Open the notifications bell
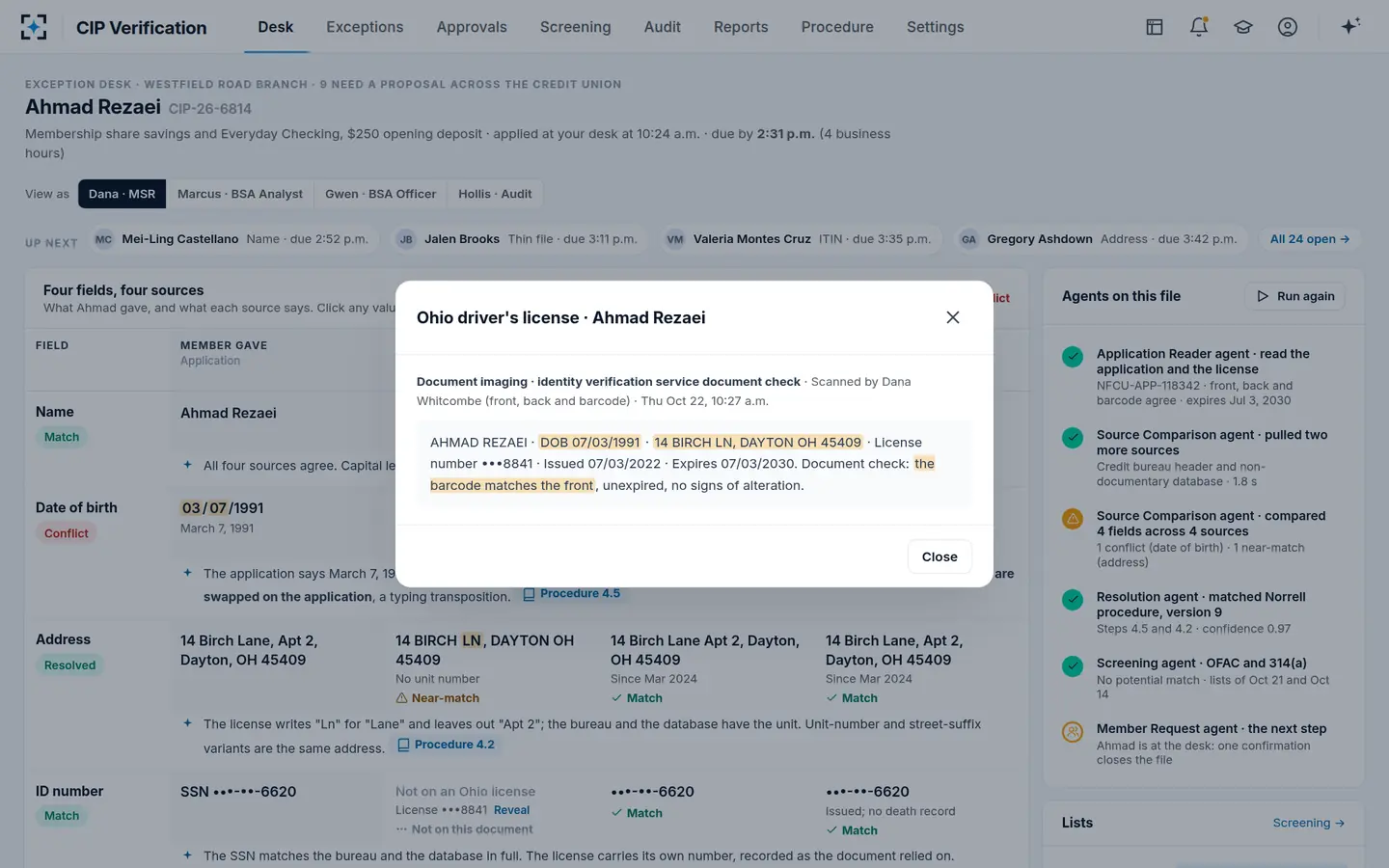Viewport: 1389px width, 868px height. [x=1199, y=27]
